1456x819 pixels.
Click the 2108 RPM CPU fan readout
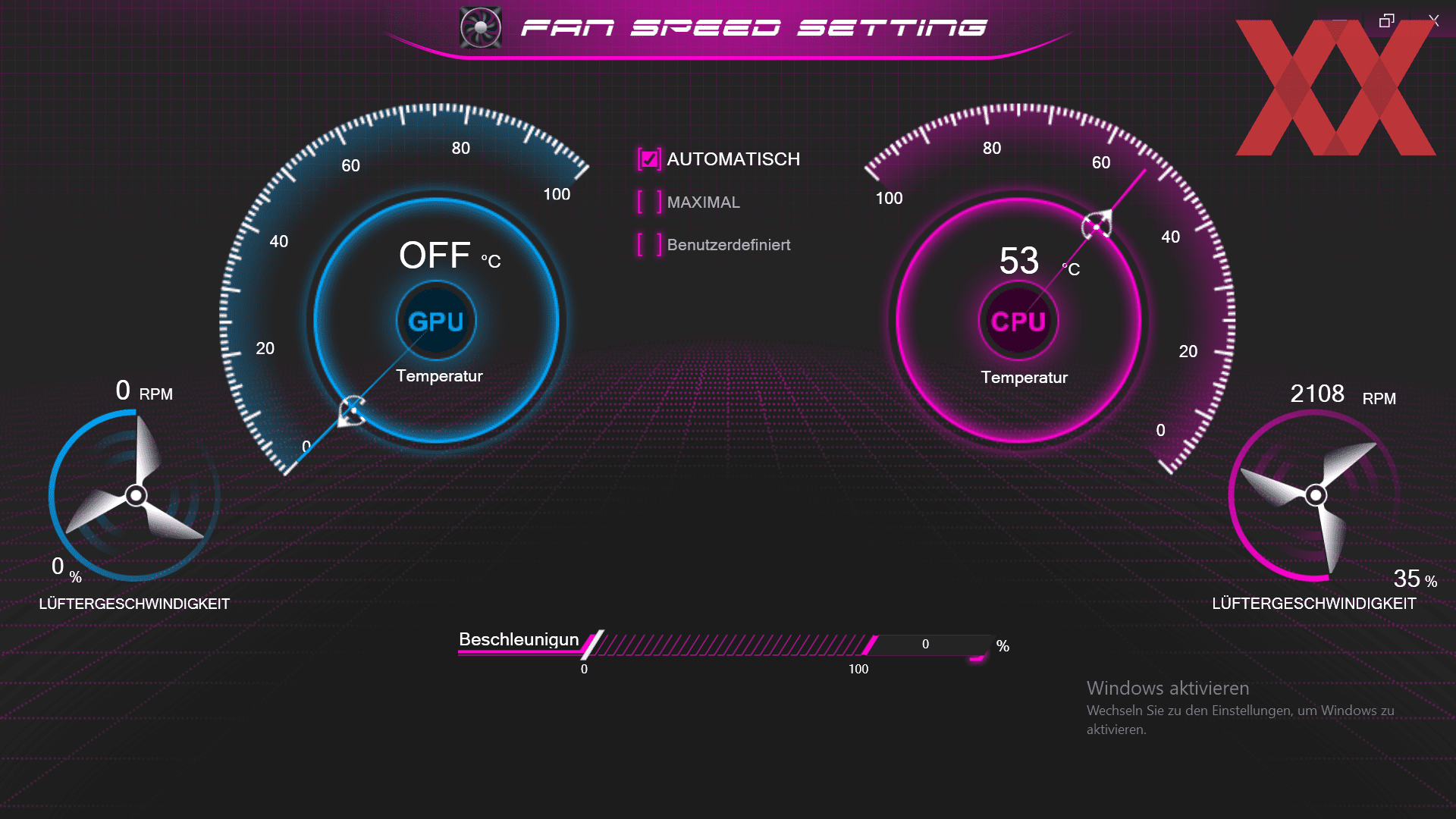(x=1342, y=395)
